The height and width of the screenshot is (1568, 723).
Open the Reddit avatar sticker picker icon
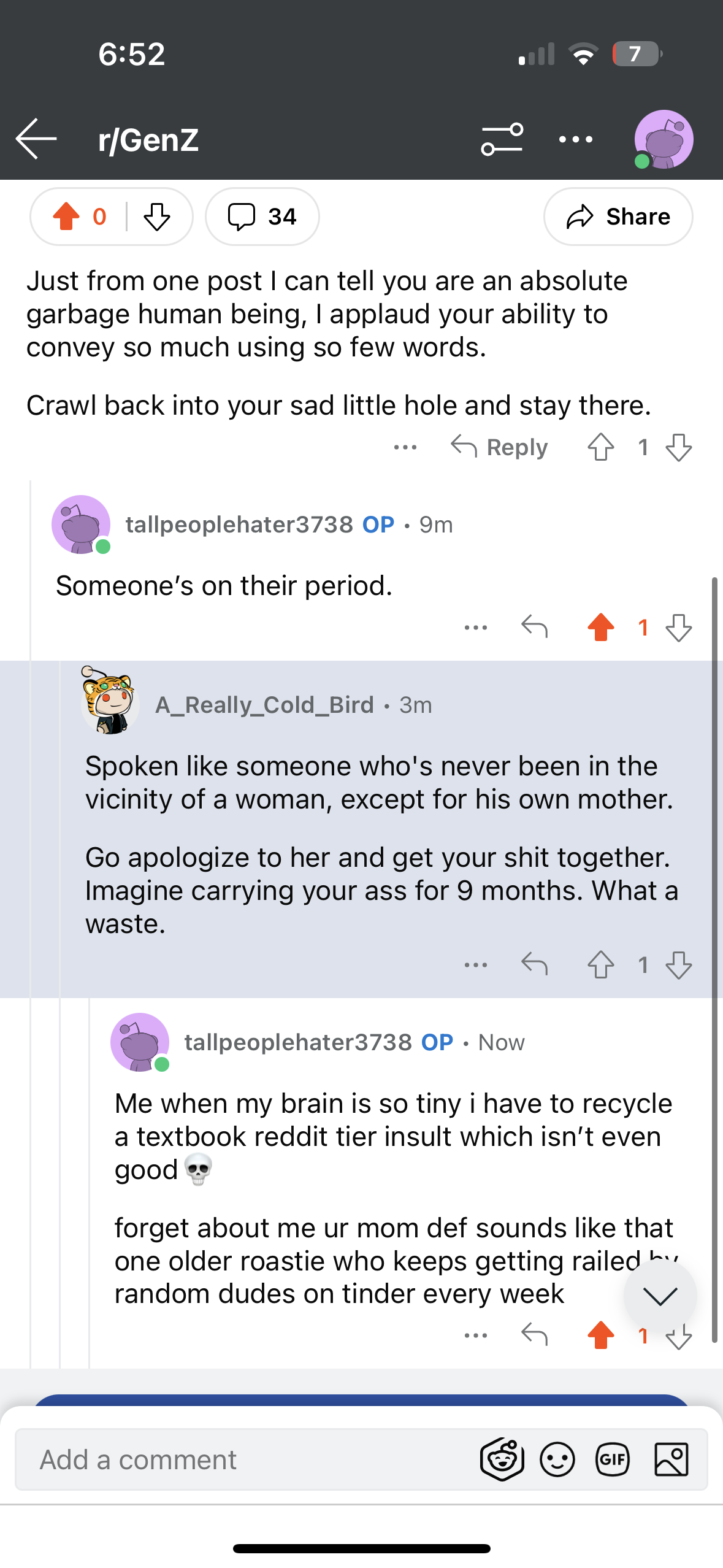coord(502,1459)
